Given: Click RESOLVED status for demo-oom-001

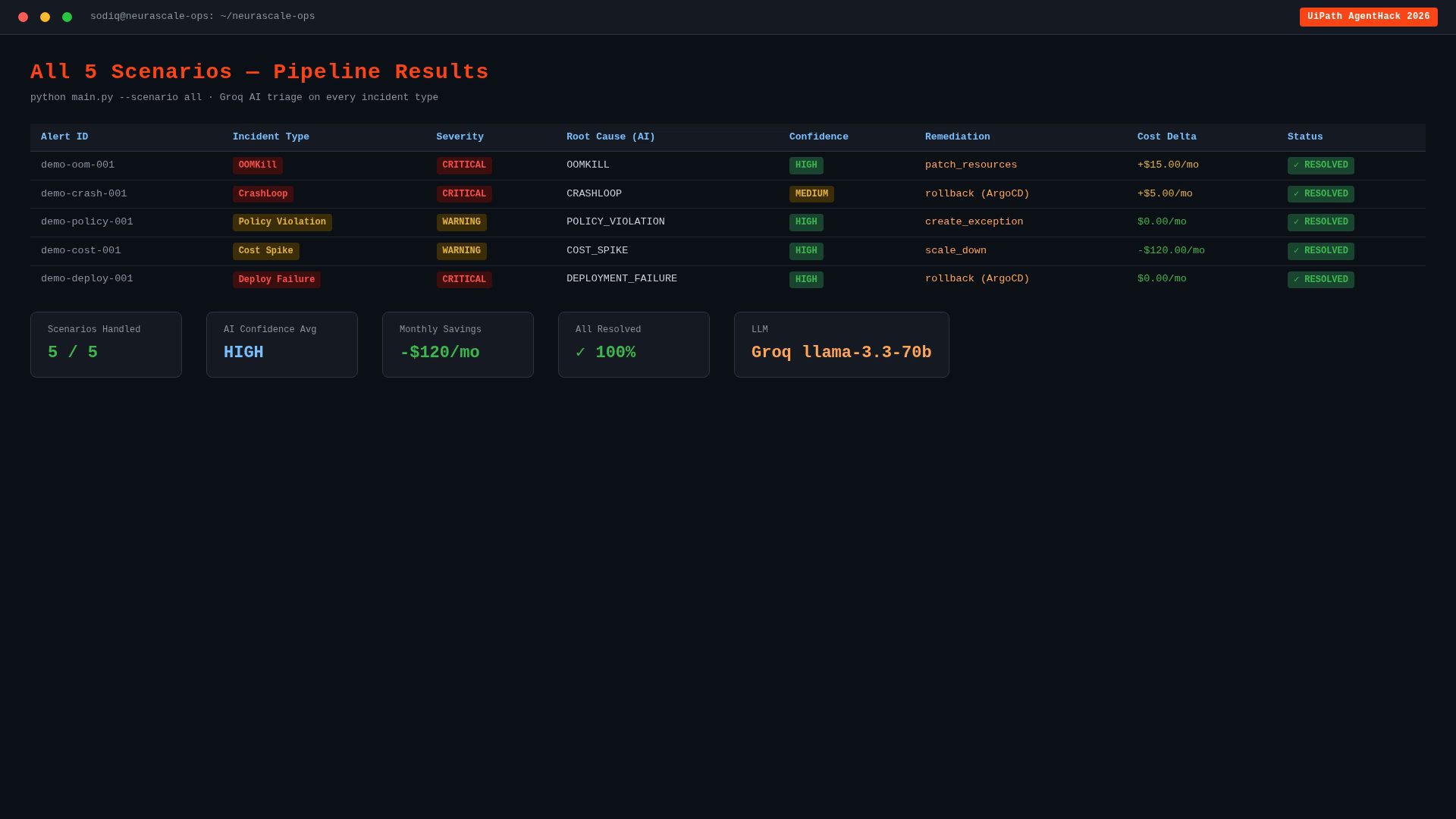Looking at the screenshot, I should [x=1320, y=165].
